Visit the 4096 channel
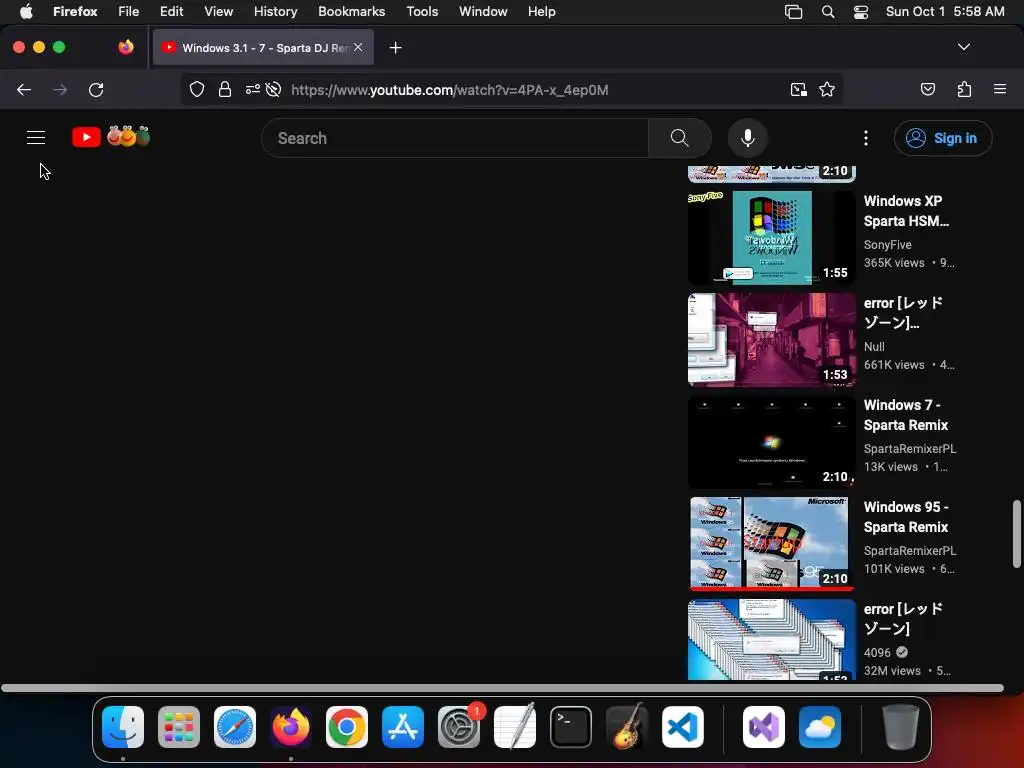 pos(876,652)
